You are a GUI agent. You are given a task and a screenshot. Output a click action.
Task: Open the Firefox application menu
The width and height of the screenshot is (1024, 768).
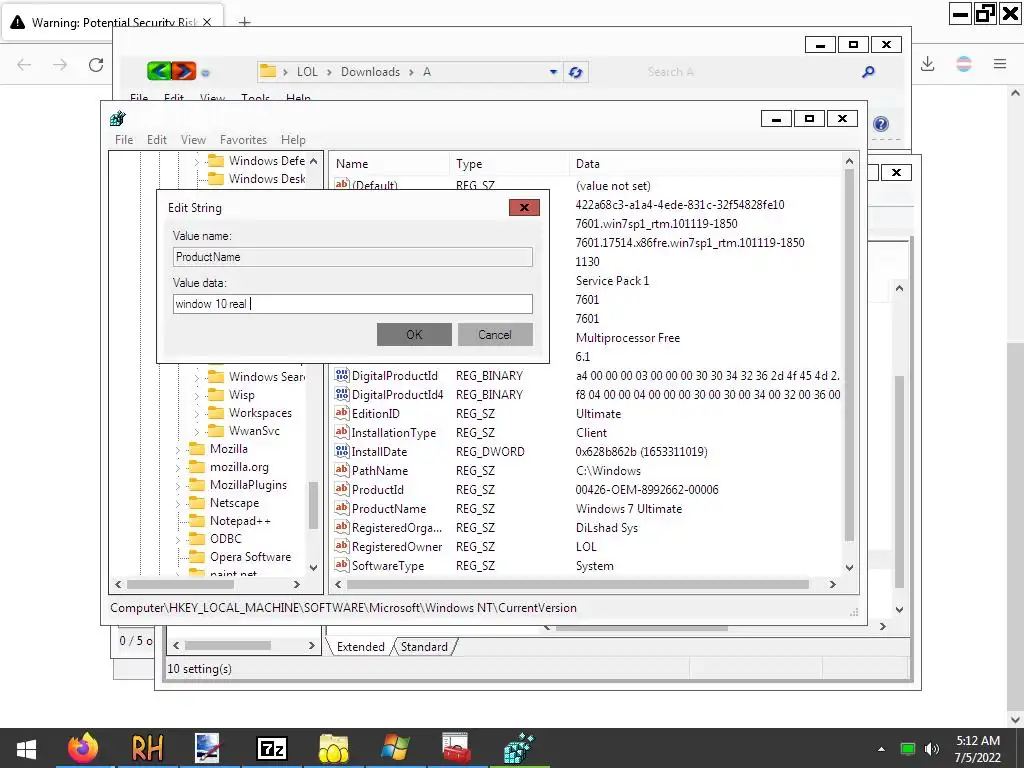pyautogui.click(x=1000, y=64)
